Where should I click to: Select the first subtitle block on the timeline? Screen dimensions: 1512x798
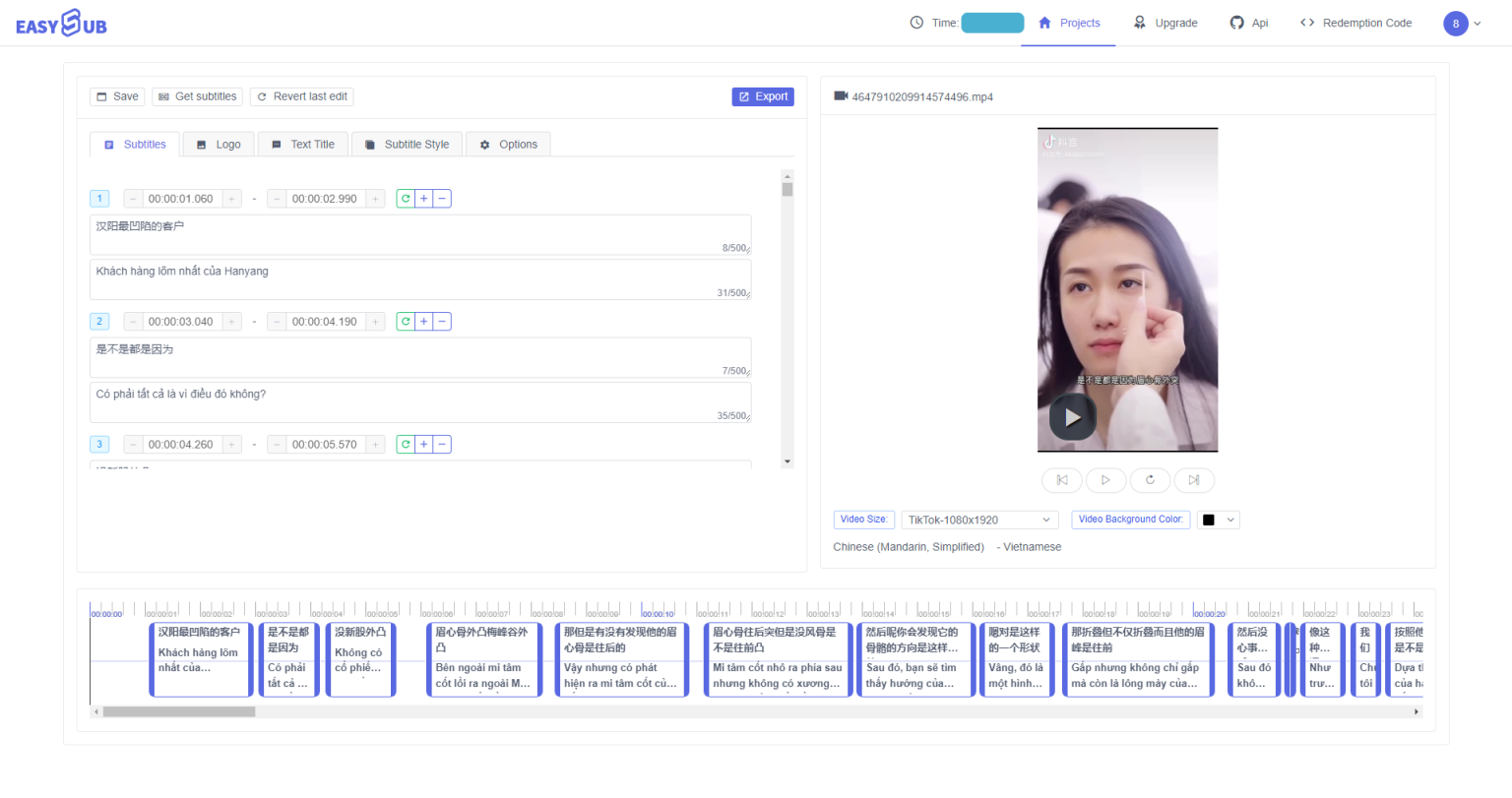[200, 659]
